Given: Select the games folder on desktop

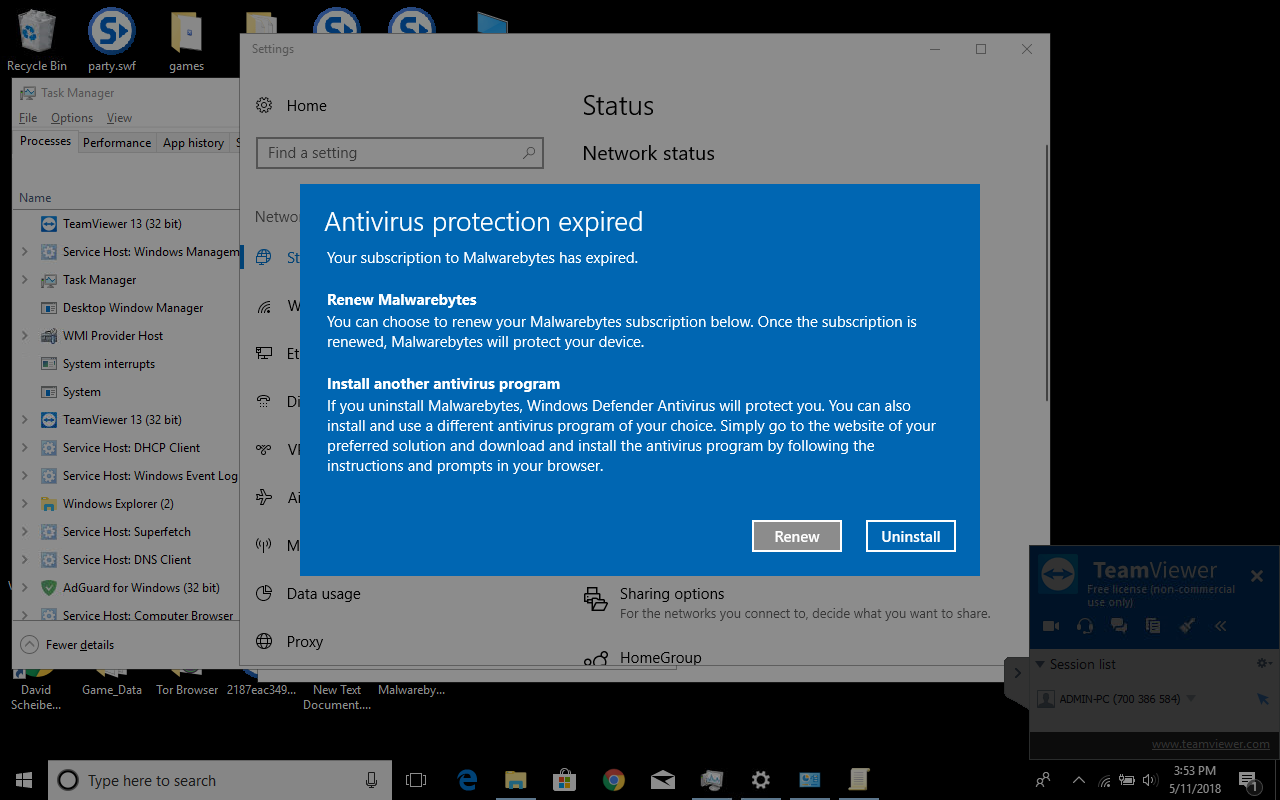Looking at the screenshot, I should 187,41.
